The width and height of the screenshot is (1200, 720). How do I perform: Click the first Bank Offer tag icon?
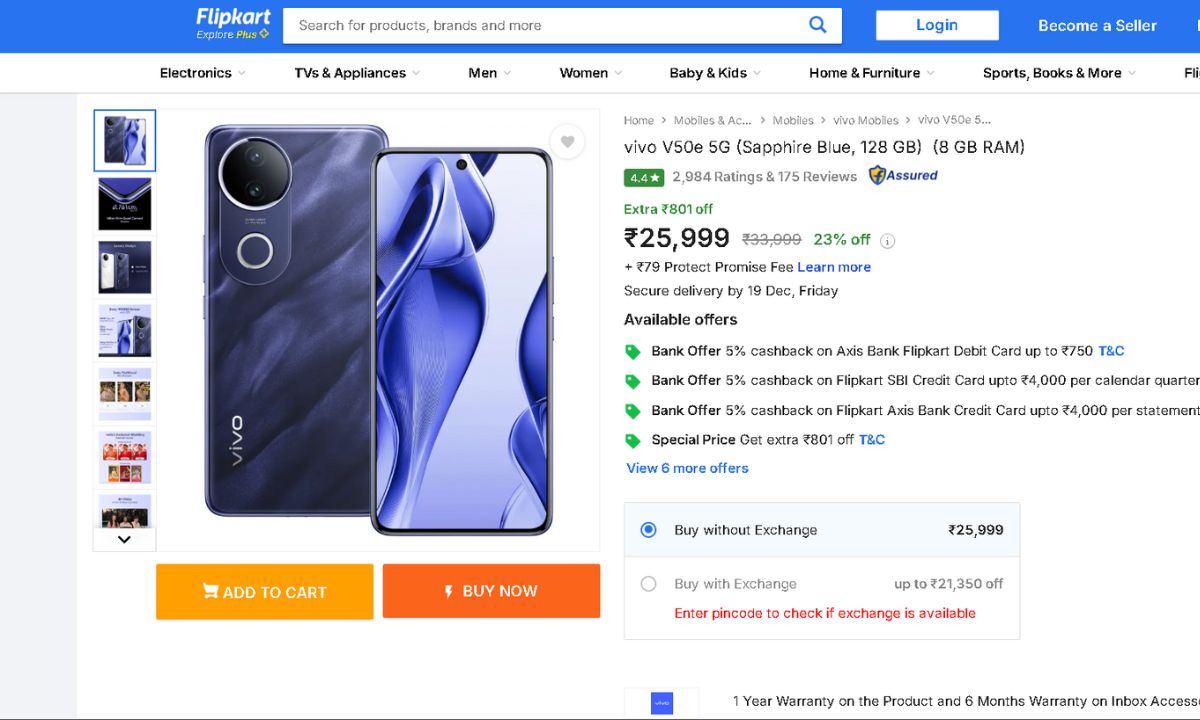point(632,352)
